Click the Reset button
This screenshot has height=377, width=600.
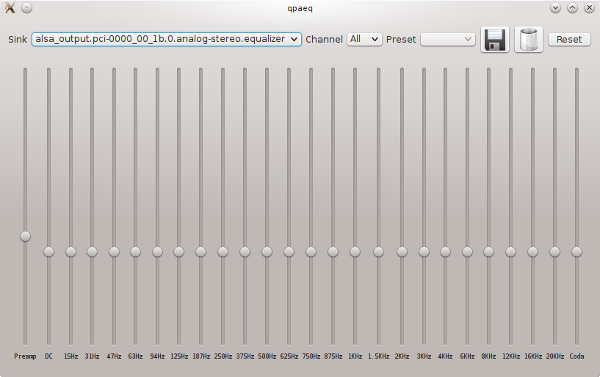coord(569,39)
